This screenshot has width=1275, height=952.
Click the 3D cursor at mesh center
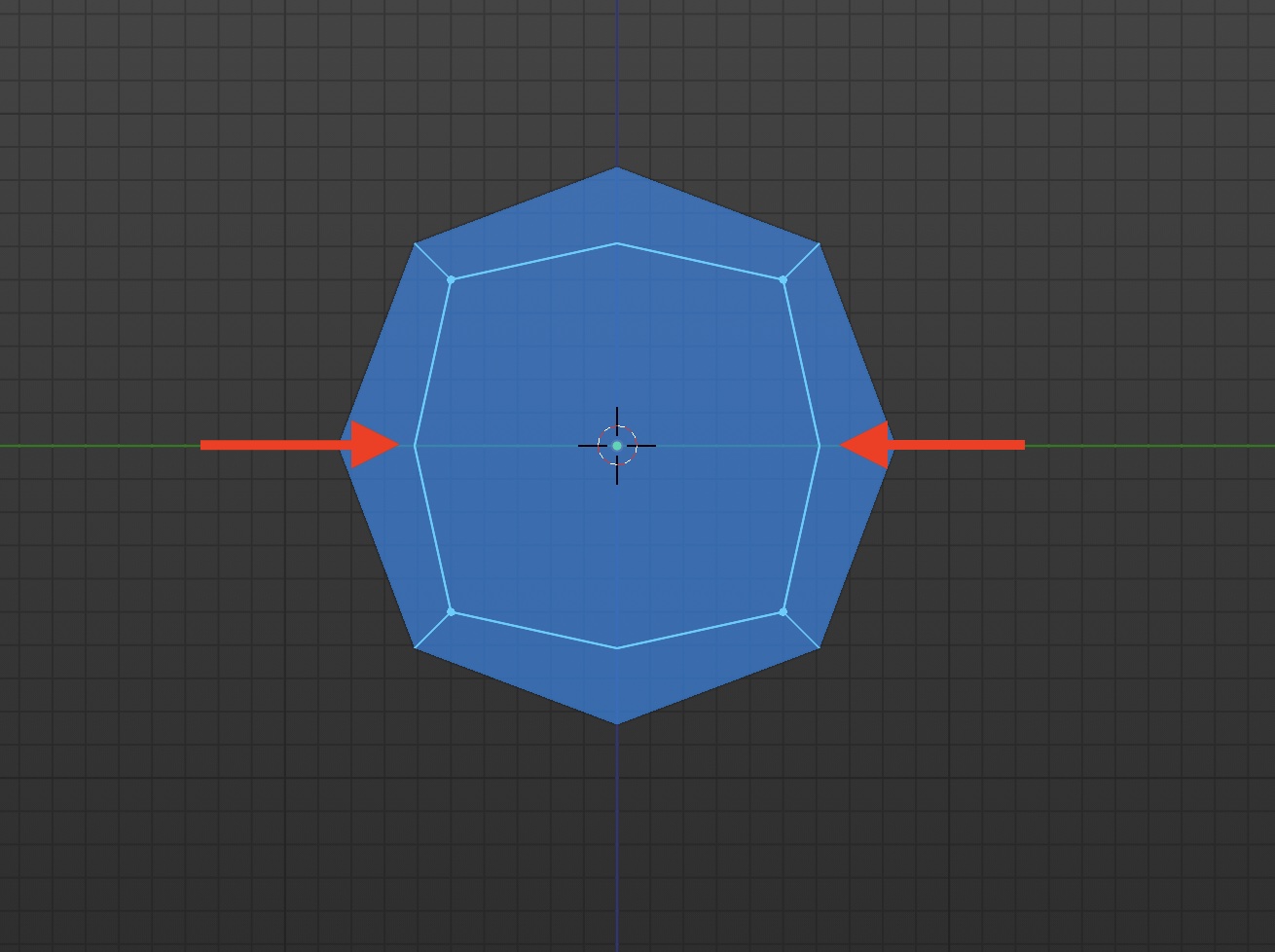point(617,446)
